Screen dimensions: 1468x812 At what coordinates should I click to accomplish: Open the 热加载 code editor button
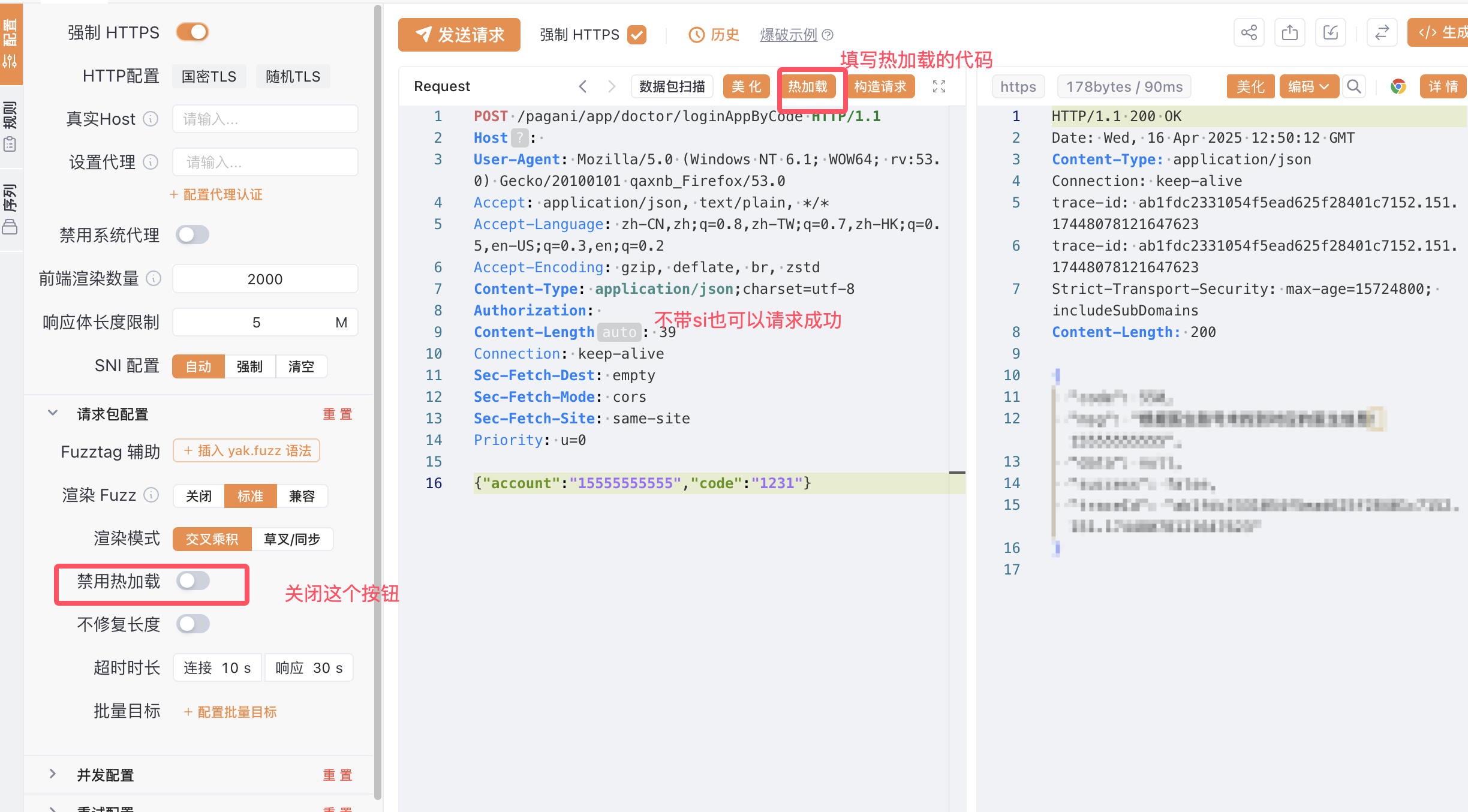(808, 87)
